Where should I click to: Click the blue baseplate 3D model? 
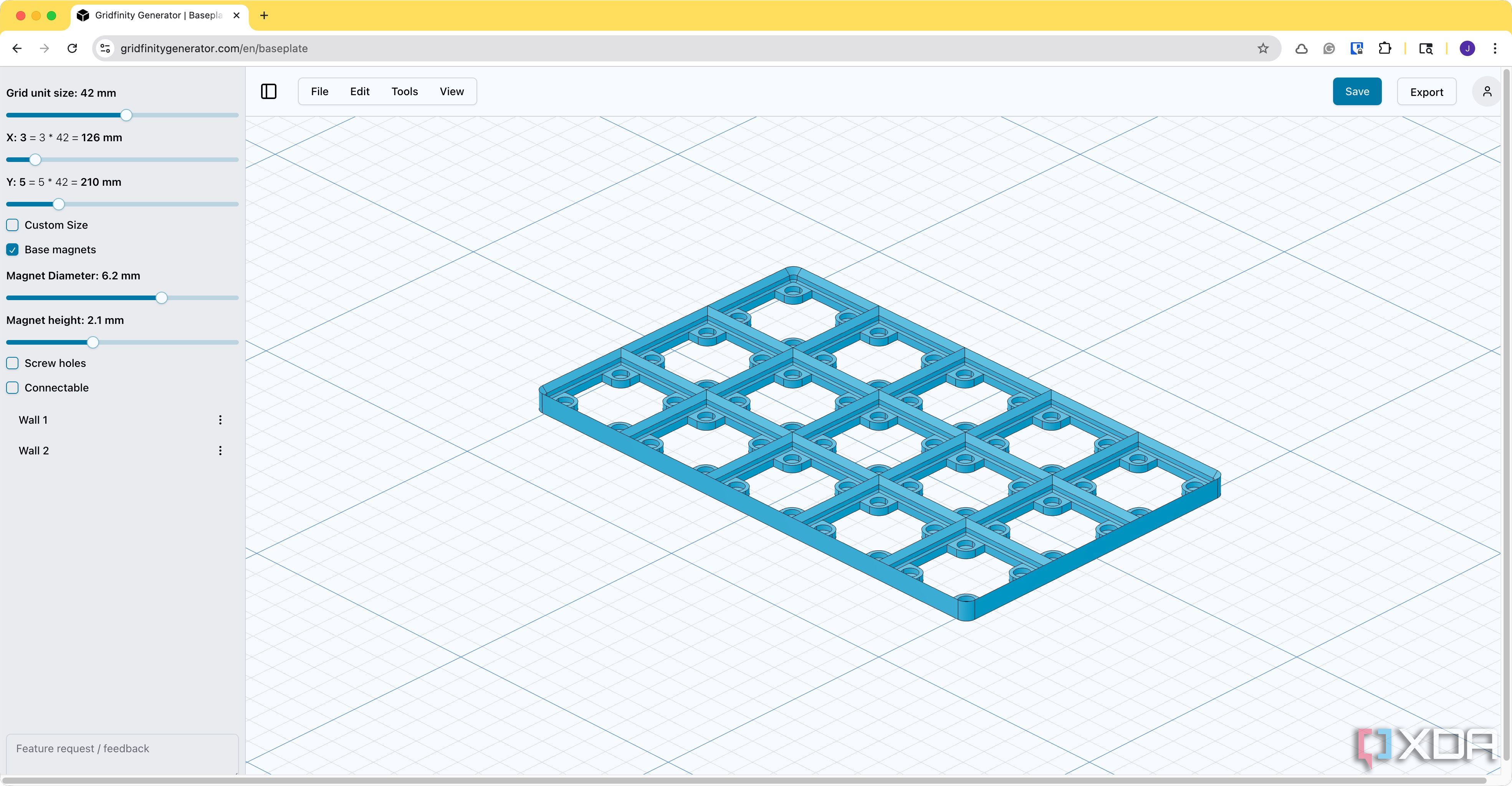tap(879, 443)
